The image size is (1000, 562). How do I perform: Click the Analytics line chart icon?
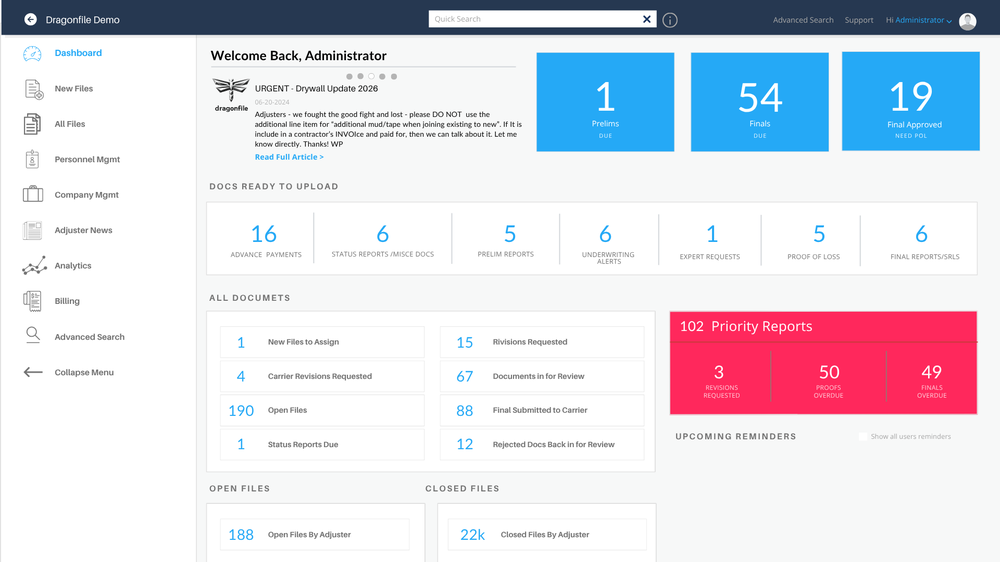click(34, 265)
